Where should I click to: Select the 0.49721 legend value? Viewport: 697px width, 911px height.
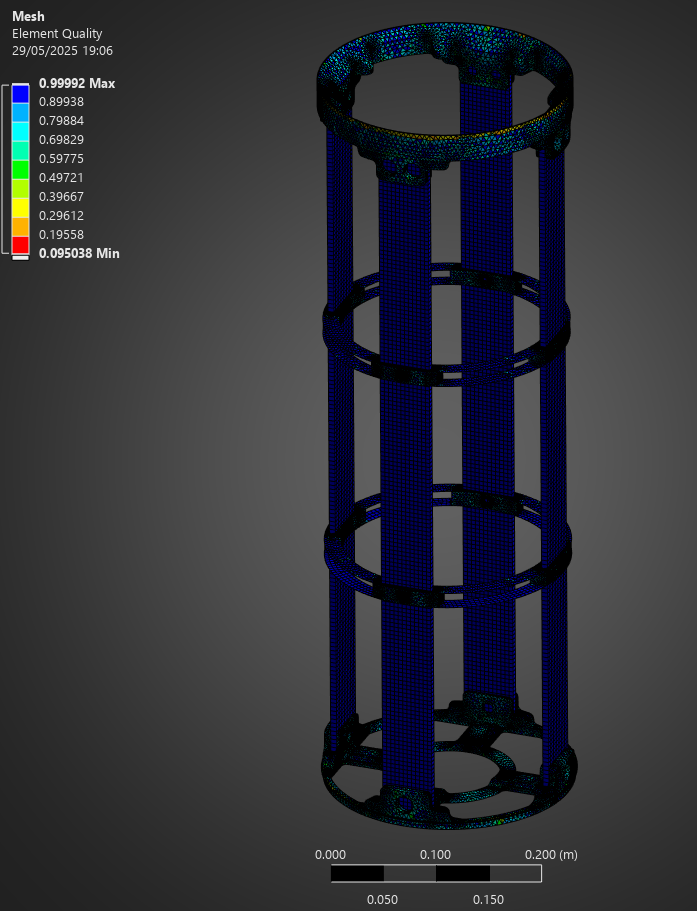[x=61, y=178]
